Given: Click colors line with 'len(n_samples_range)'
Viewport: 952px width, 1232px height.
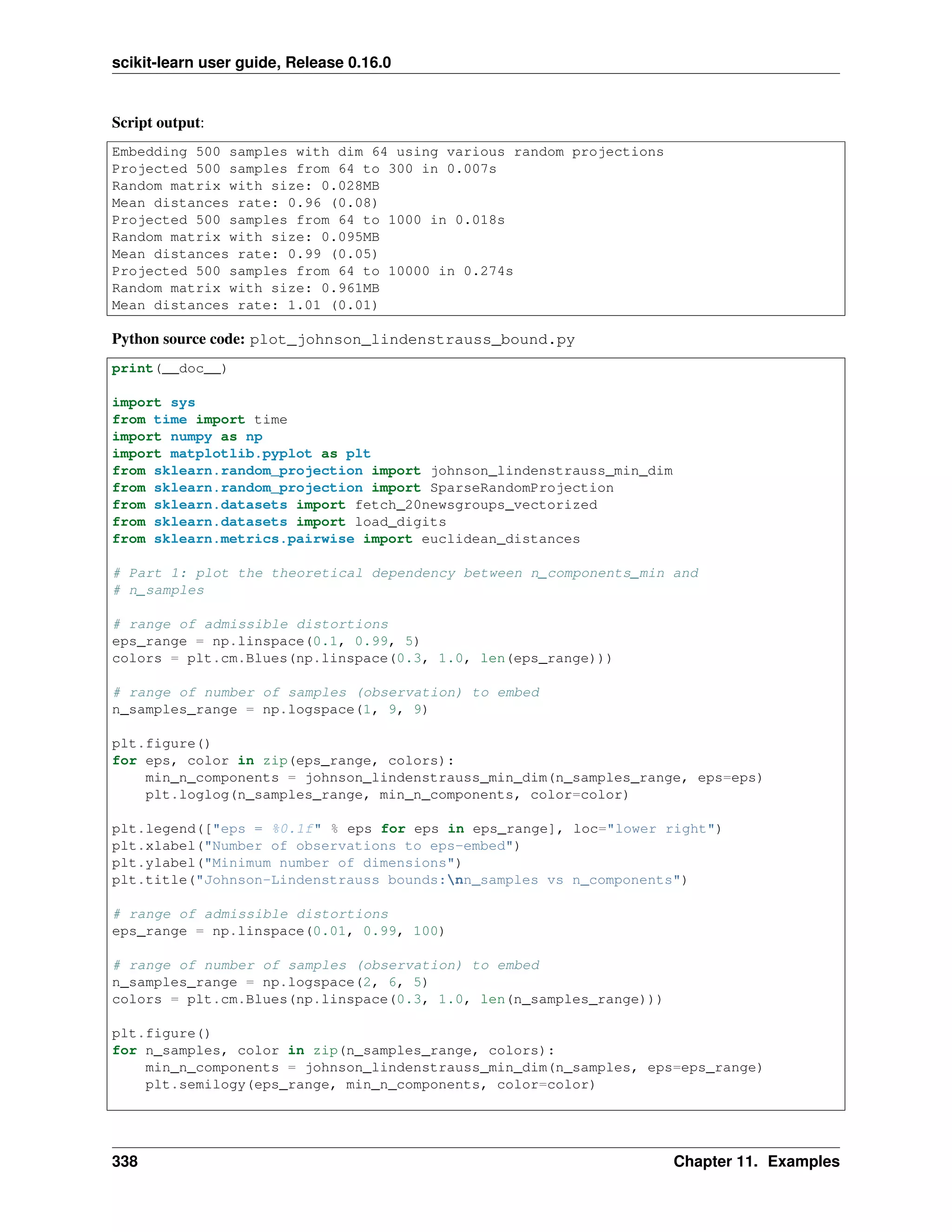Looking at the screenshot, I should (387, 1000).
